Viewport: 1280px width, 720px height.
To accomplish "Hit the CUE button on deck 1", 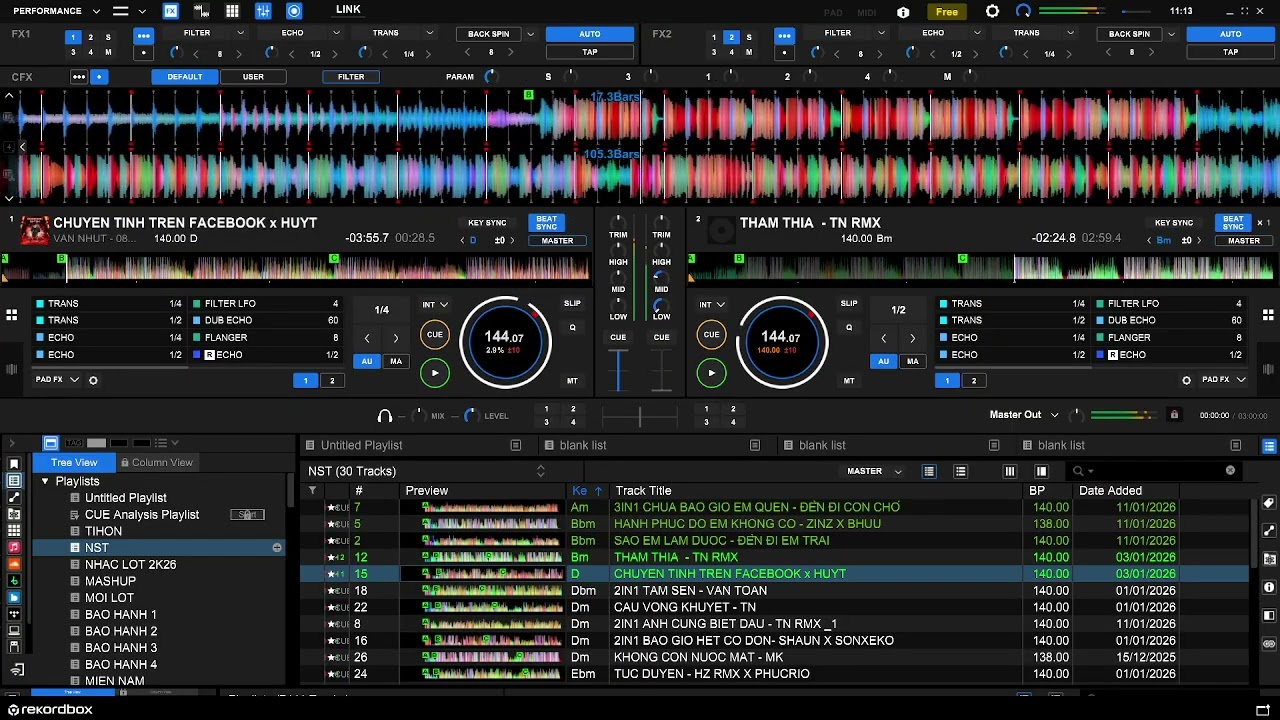I will 434,335.
